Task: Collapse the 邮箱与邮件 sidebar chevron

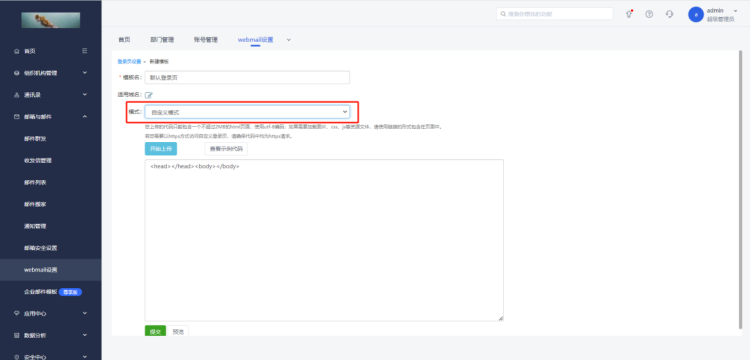Action: [x=85, y=116]
